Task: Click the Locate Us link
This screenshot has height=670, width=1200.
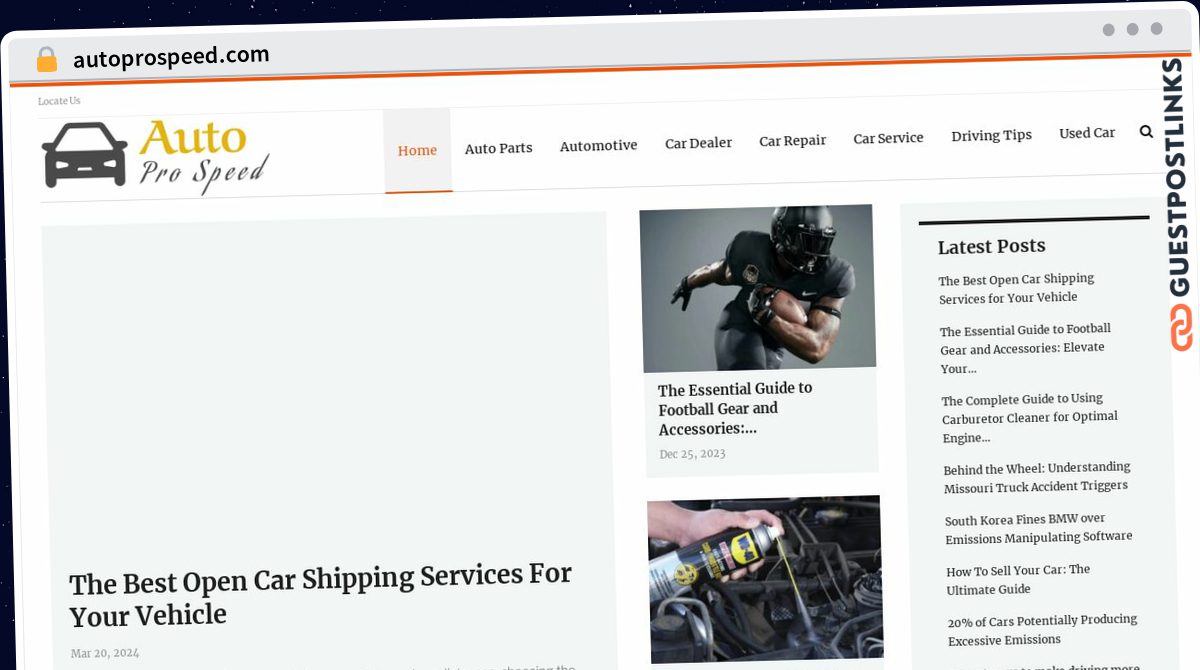Action: (59, 101)
